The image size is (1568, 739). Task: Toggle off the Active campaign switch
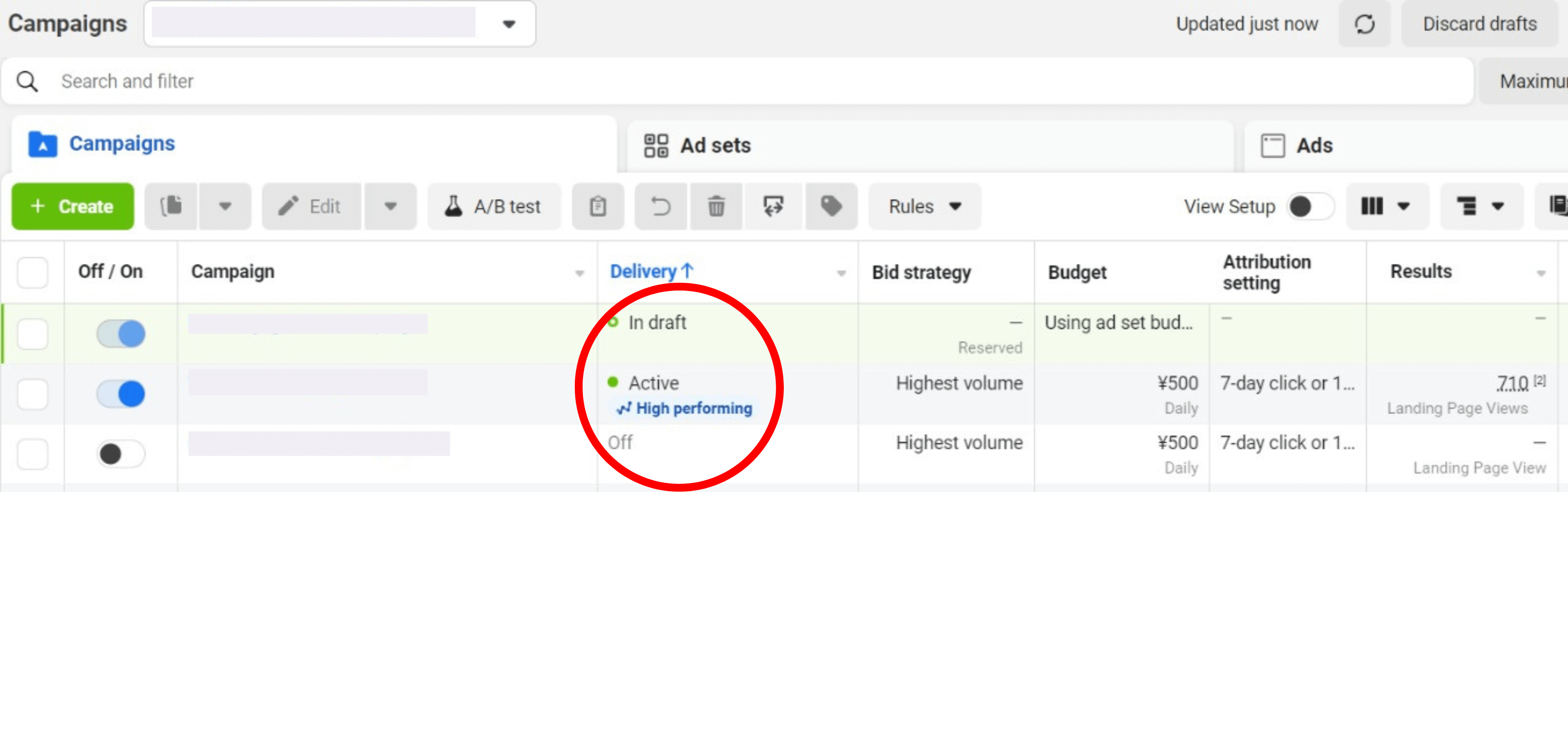(121, 394)
